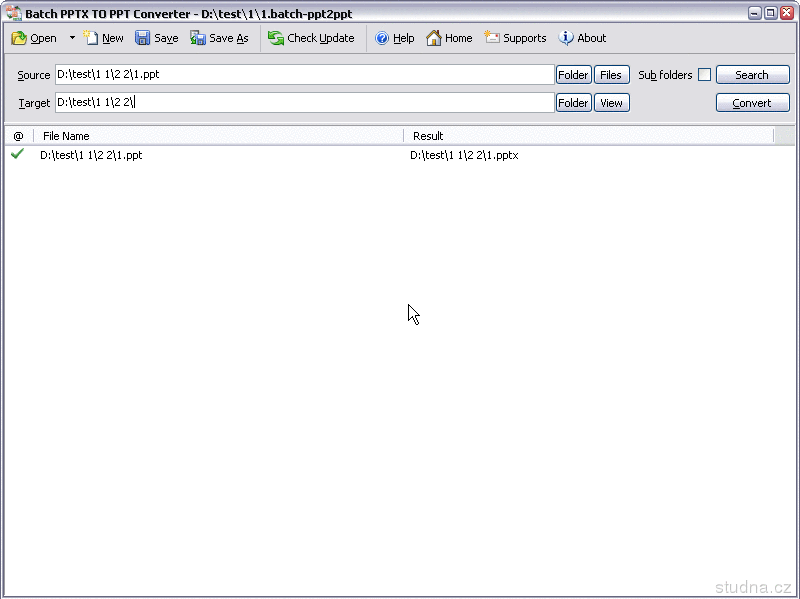The image size is (800, 599).
Task: Click the Save floppy disk icon
Action: click(x=142, y=38)
